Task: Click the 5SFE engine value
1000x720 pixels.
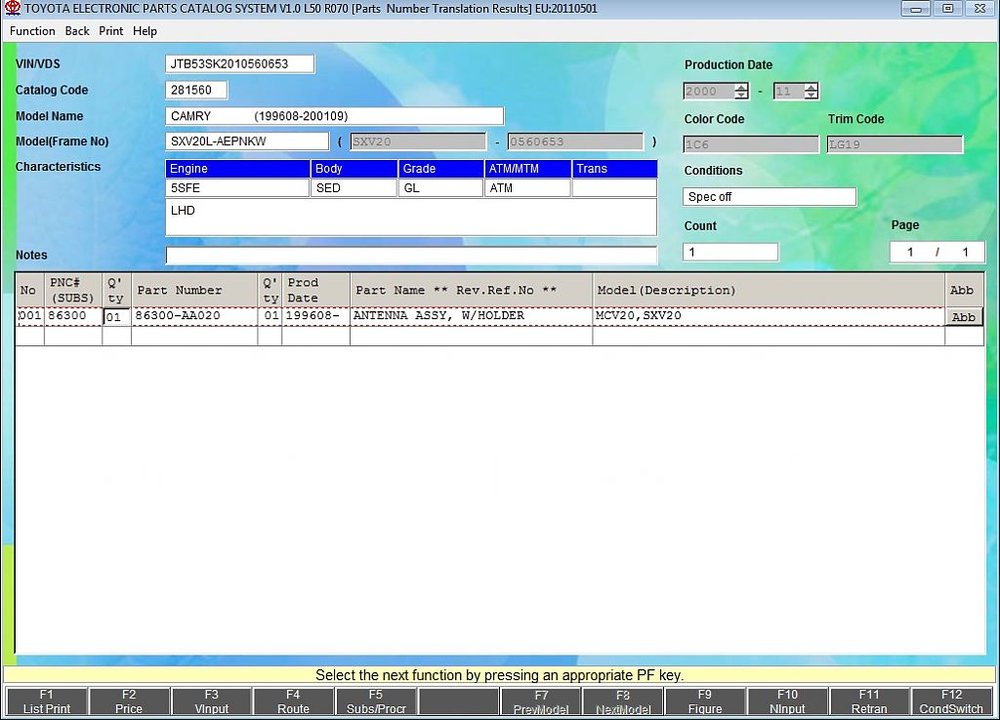Action: click(237, 188)
